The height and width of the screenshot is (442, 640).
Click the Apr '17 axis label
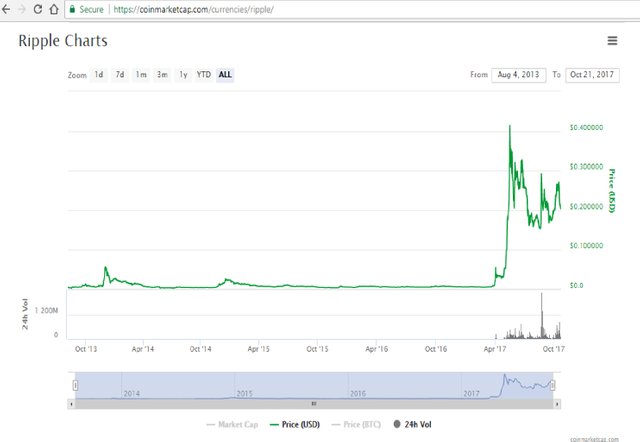click(x=495, y=349)
